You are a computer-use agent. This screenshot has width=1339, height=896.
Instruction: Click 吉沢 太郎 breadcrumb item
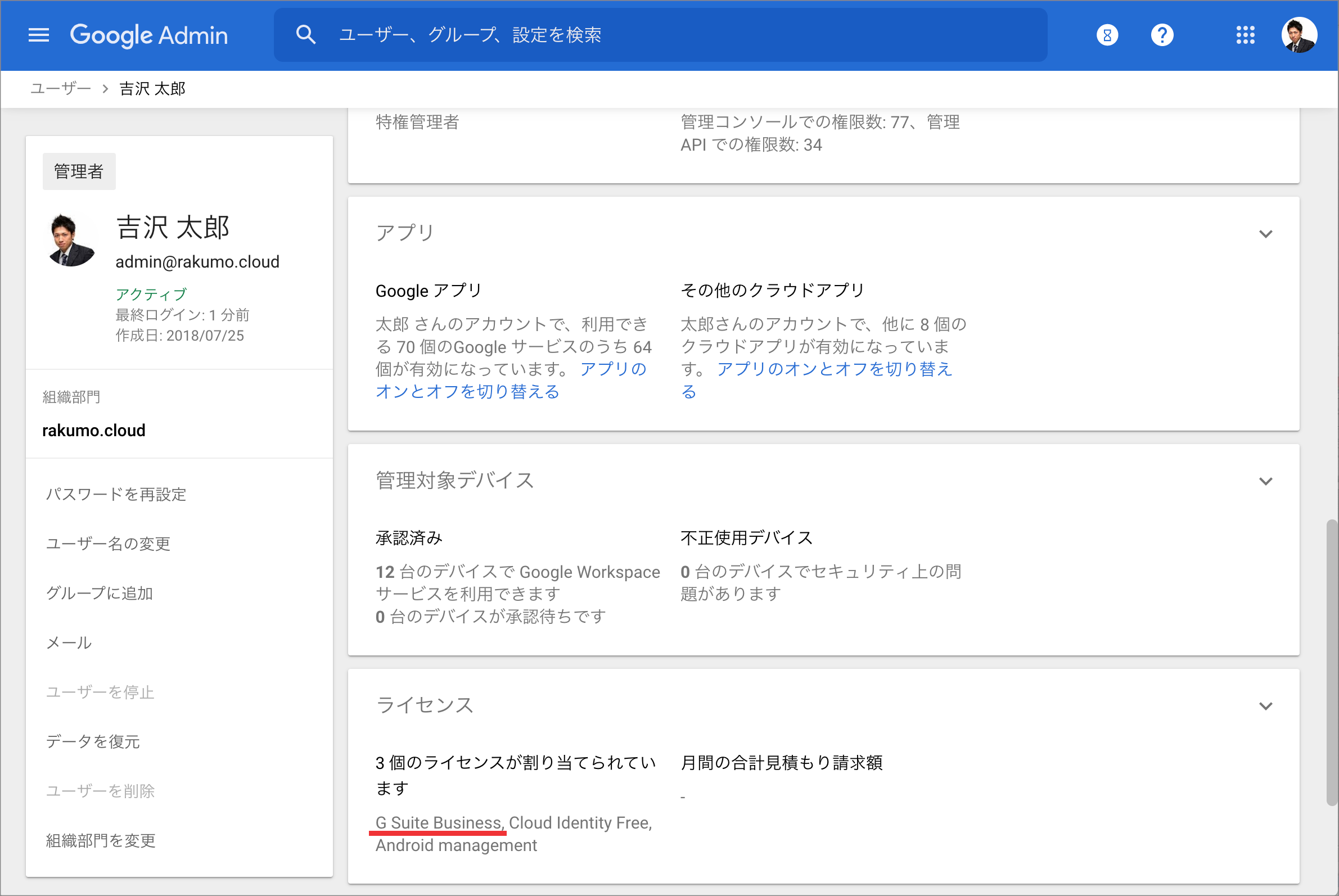coord(152,89)
